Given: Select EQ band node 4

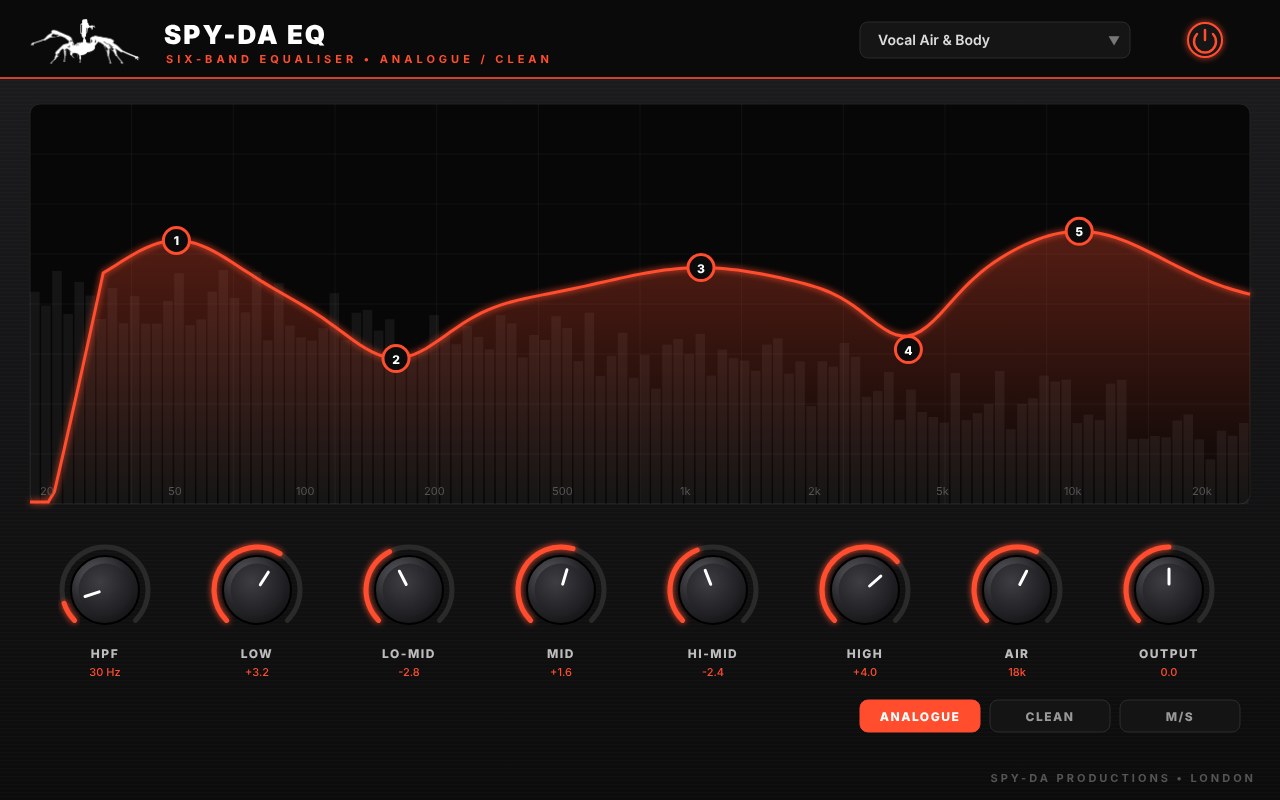Looking at the screenshot, I should point(908,350).
